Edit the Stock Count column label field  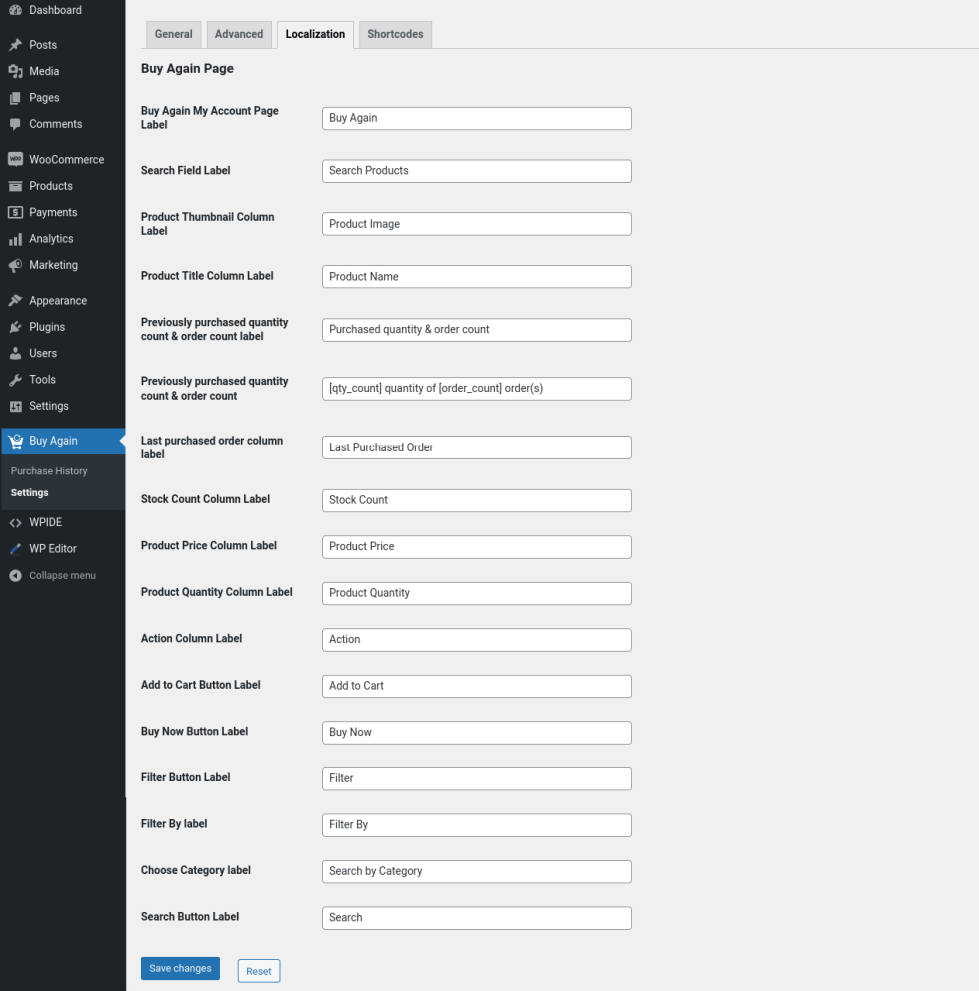(x=476, y=500)
